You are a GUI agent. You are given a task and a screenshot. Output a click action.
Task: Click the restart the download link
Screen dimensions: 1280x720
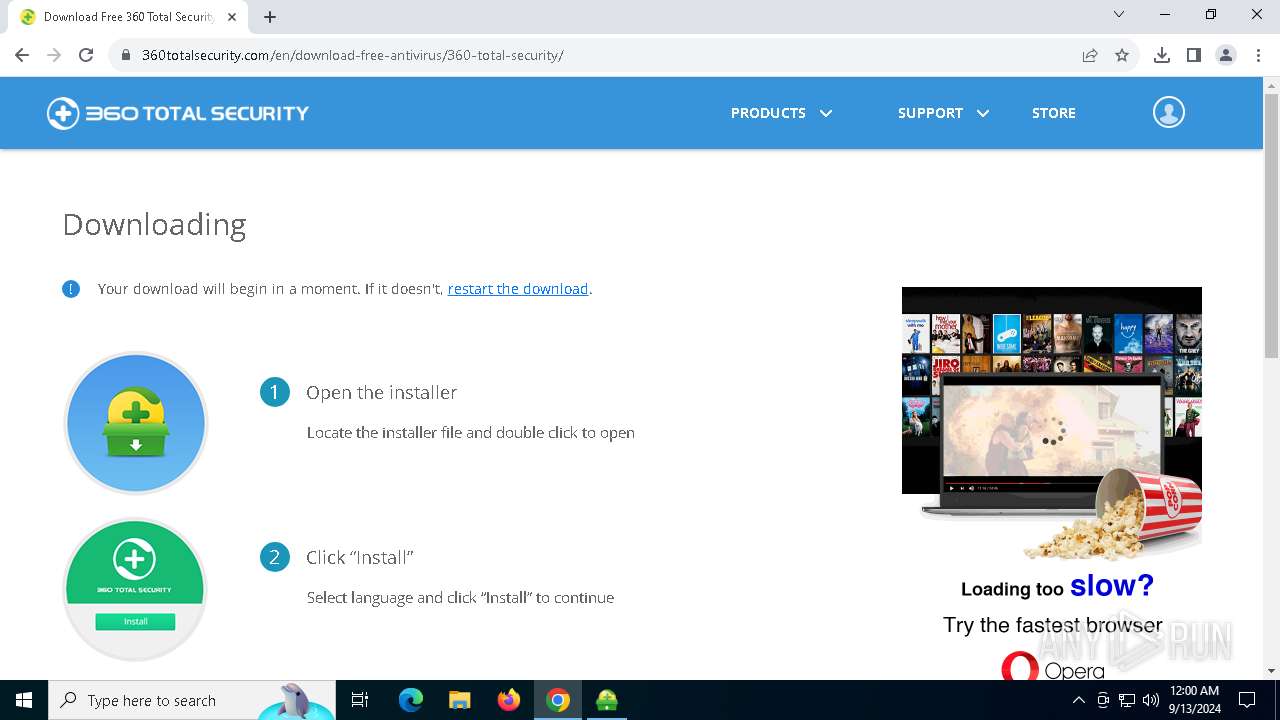518,289
